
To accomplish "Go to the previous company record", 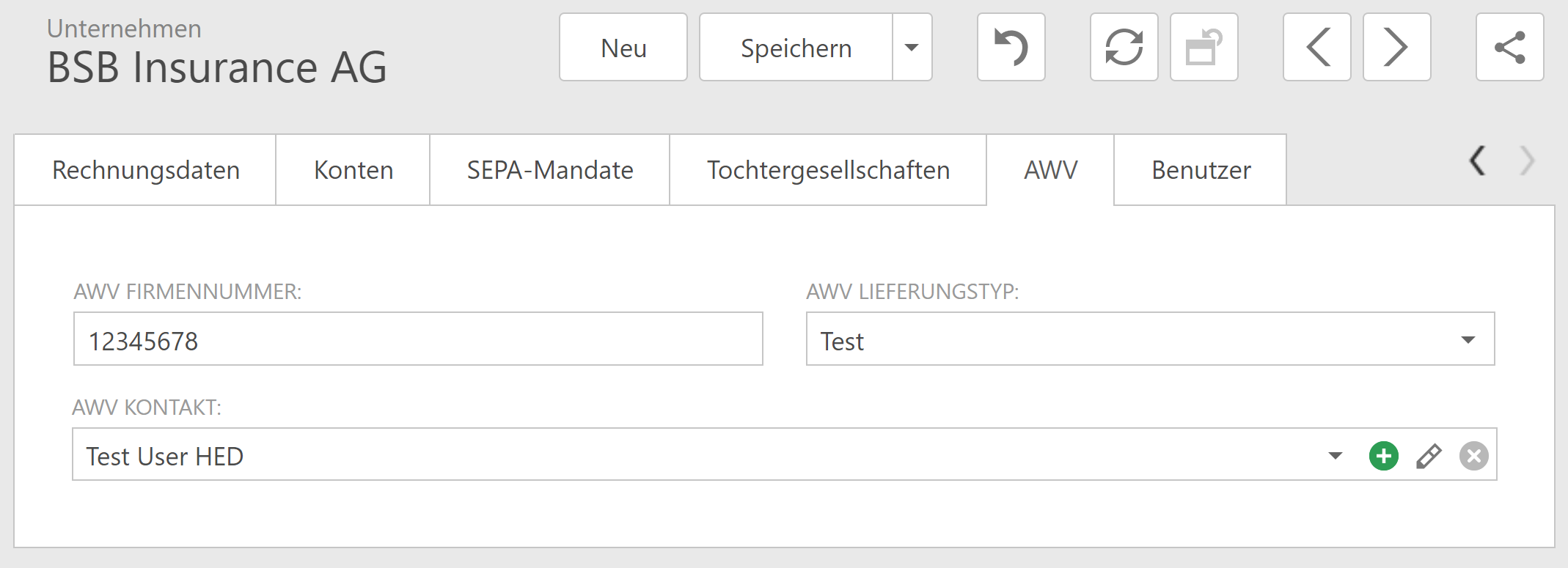I will (1316, 48).
